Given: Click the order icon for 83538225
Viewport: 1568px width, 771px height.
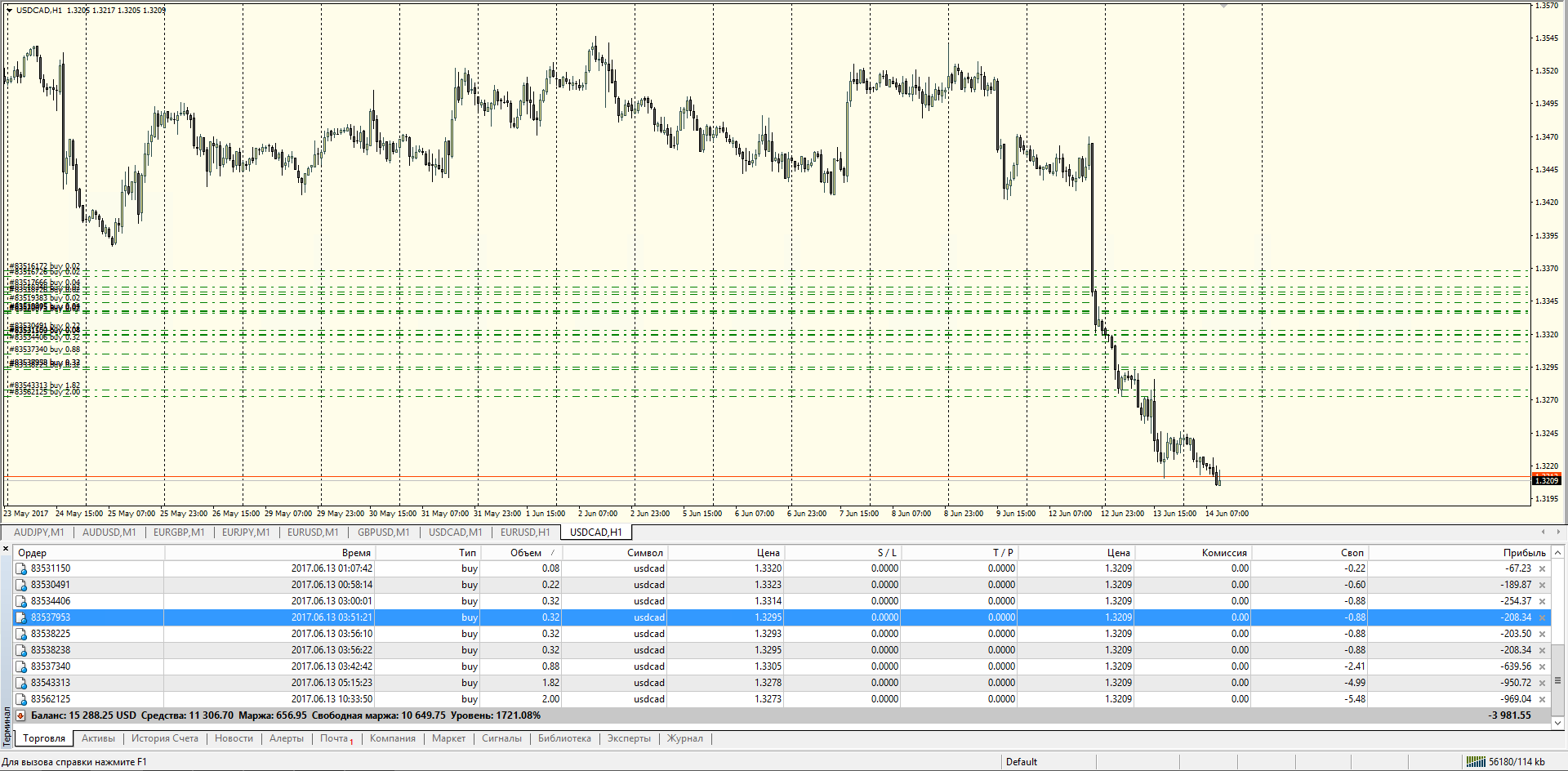Looking at the screenshot, I should (x=21, y=634).
